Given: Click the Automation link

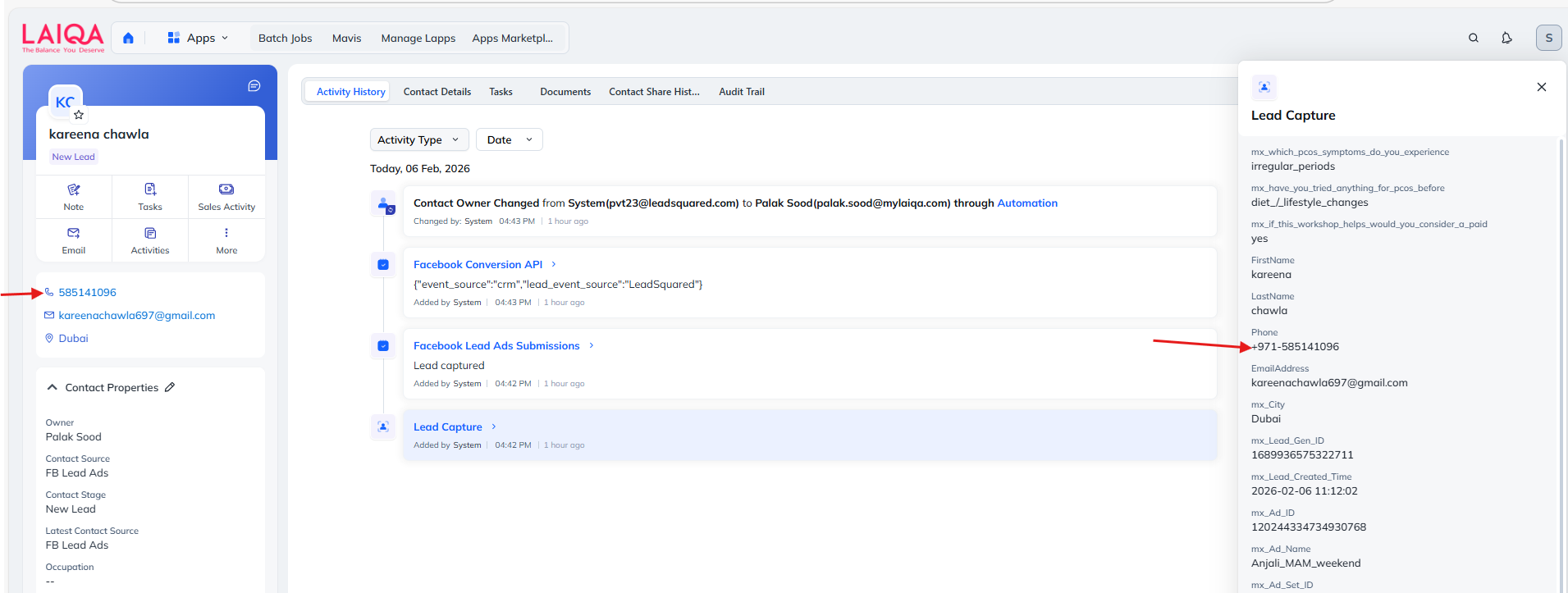Looking at the screenshot, I should 1026,203.
